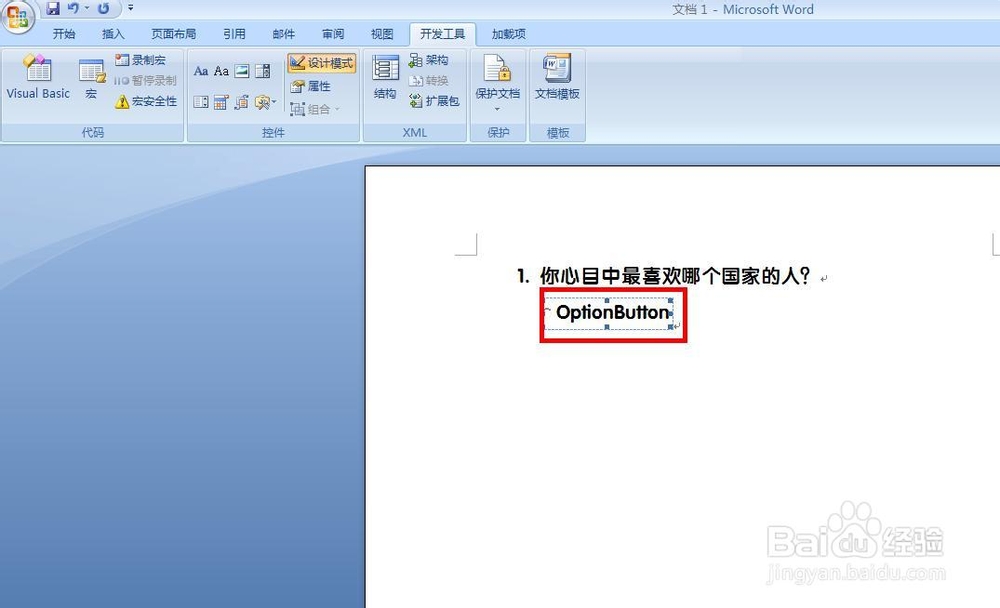This screenshot has width=1000, height=608.
Task: Open the 视图 ribbon tab
Action: [382, 33]
